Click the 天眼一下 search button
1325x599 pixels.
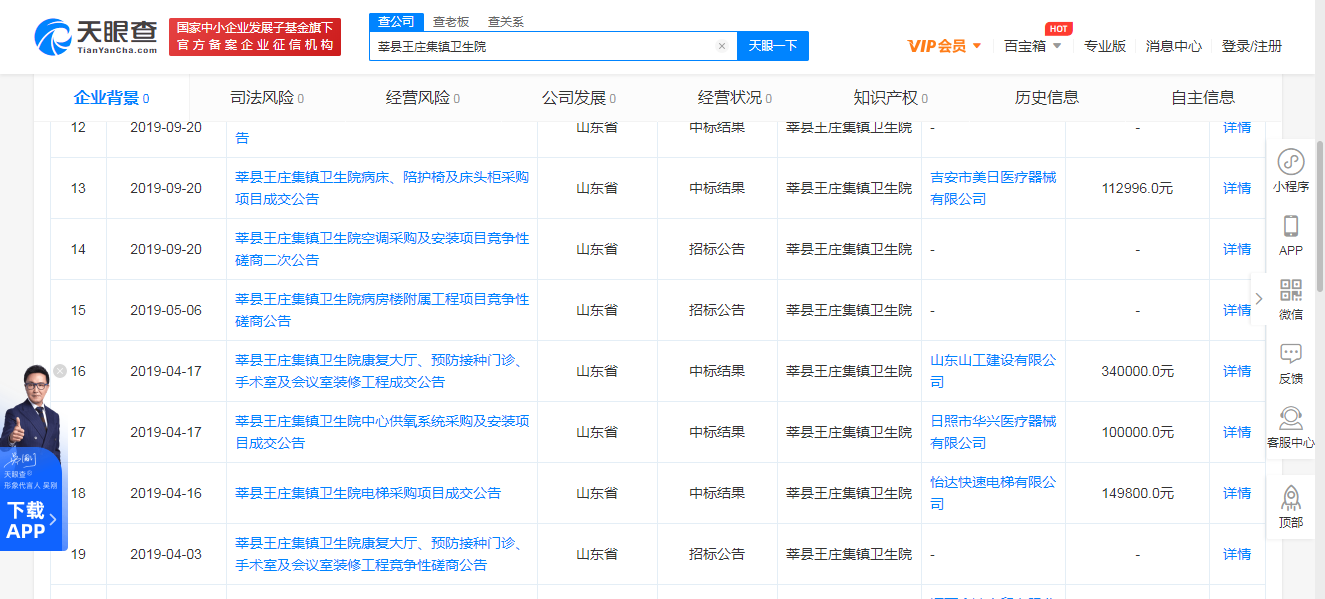tap(772, 46)
